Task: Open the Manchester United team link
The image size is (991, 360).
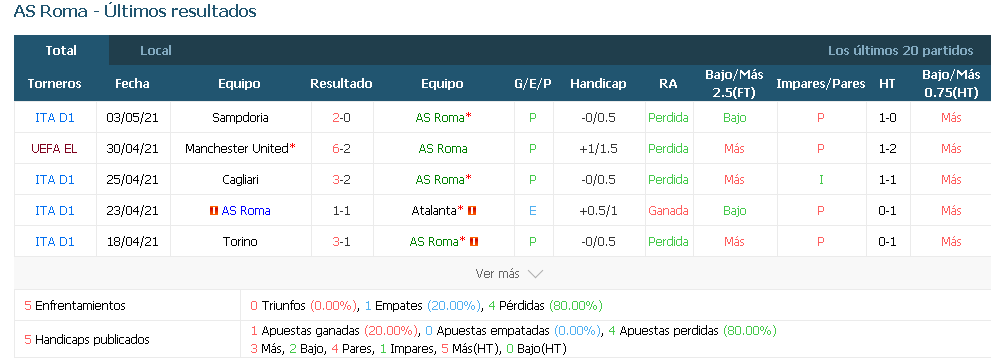Action: [x=237, y=148]
